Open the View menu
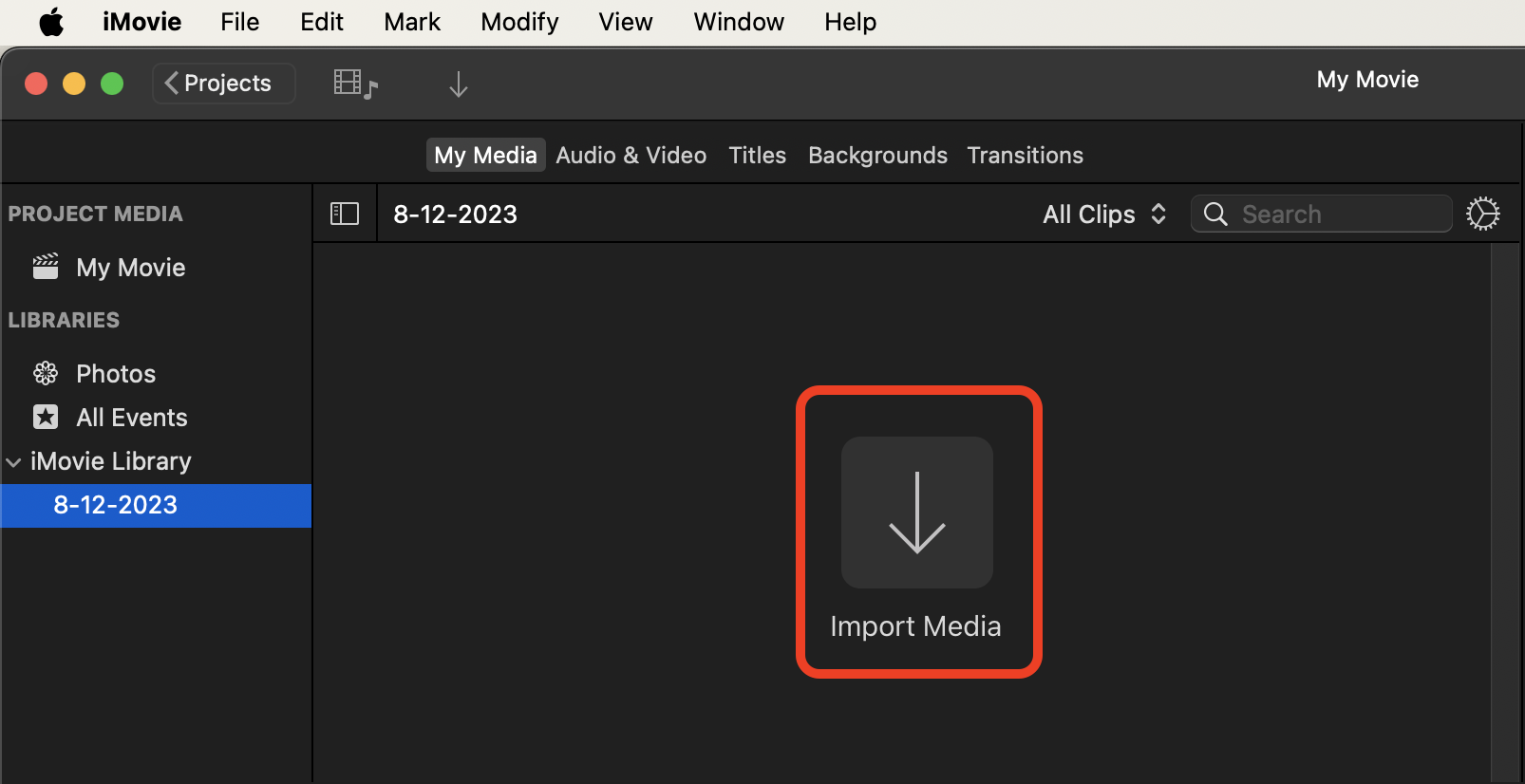This screenshot has width=1525, height=784. 626,22
